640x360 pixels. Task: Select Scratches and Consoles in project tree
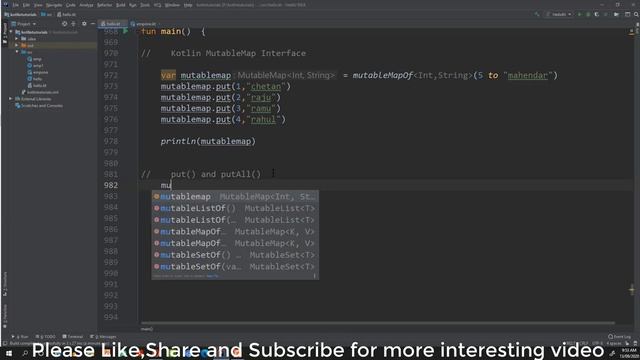pos(39,106)
